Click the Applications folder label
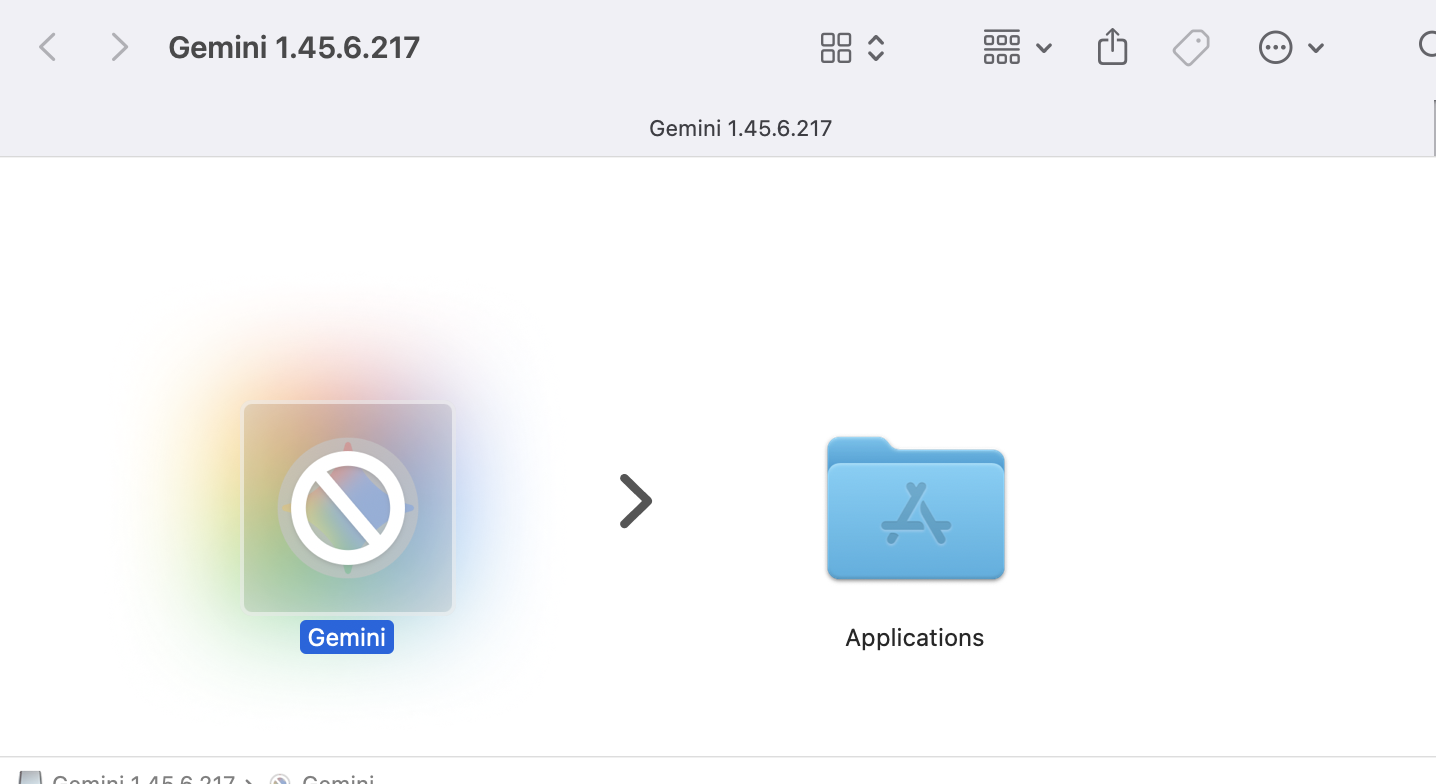This screenshot has width=1436, height=784. (915, 638)
